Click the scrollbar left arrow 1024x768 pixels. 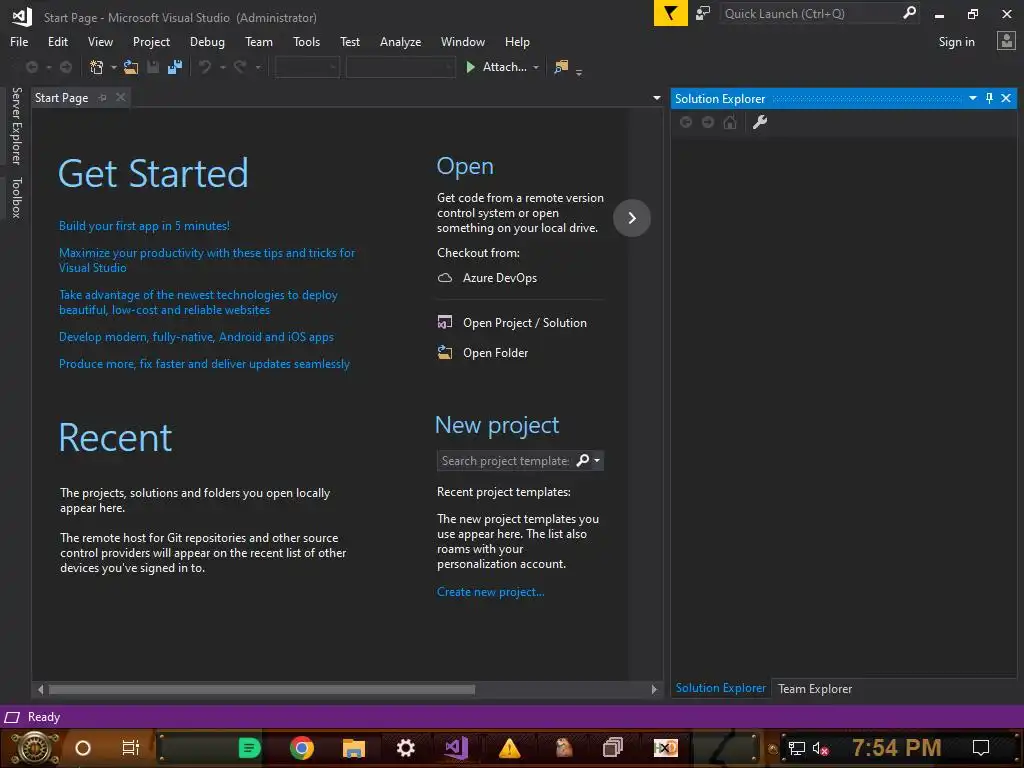pos(40,689)
